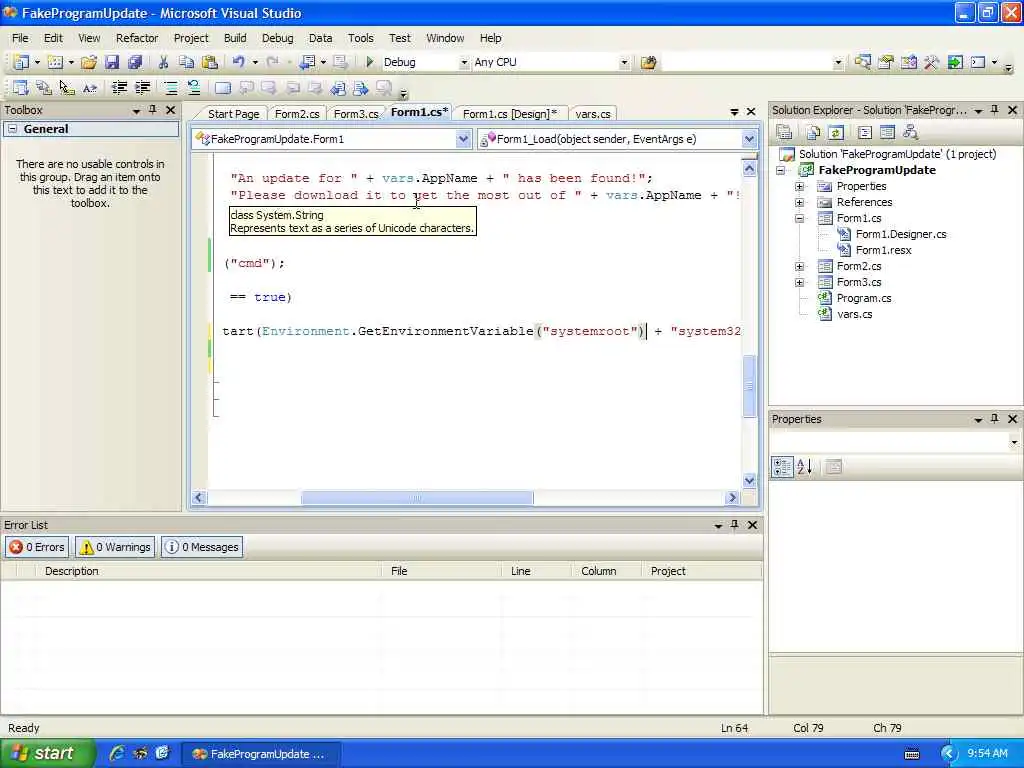Open the Start Page tab

click(233, 114)
